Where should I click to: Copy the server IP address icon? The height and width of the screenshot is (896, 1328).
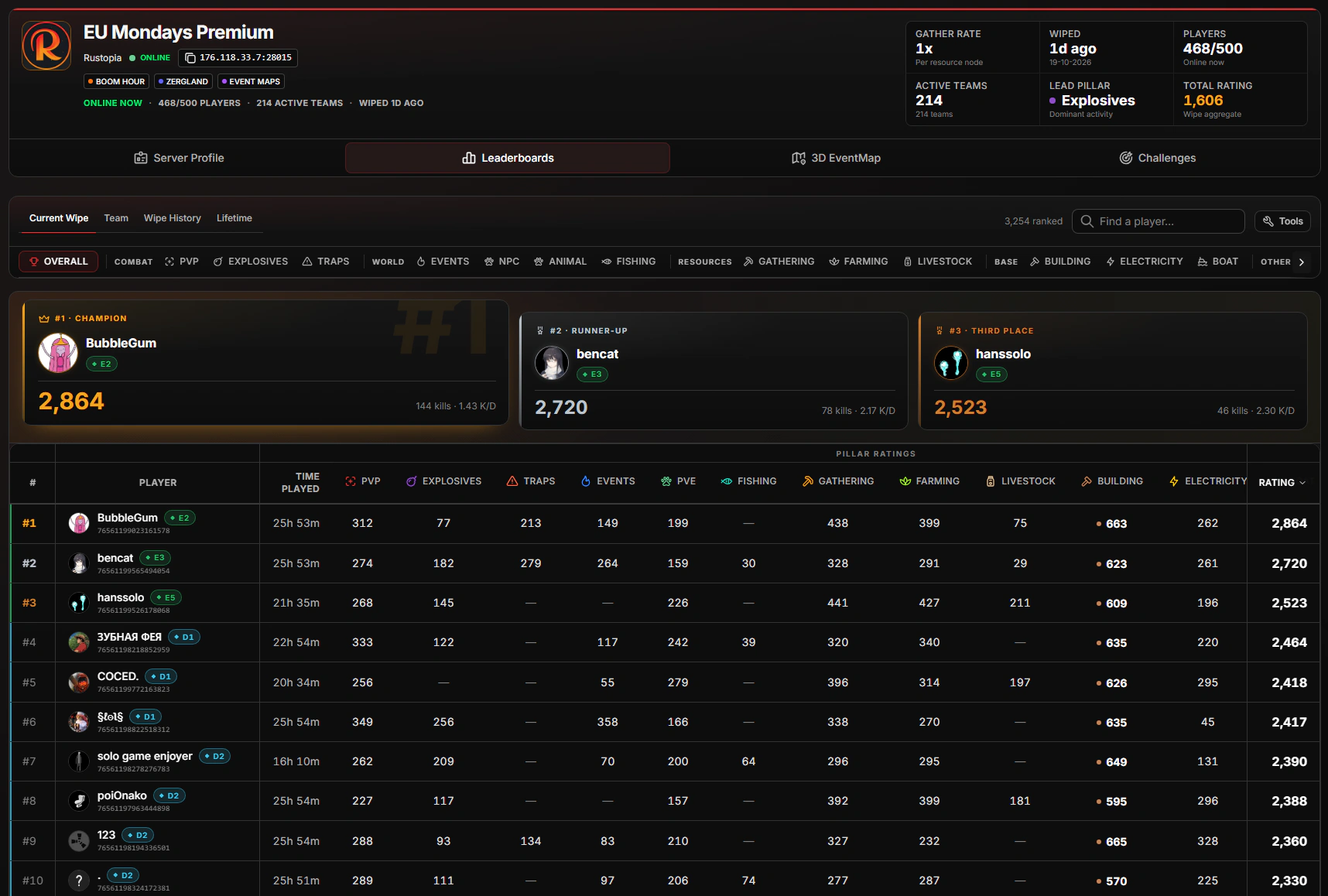[x=190, y=58]
